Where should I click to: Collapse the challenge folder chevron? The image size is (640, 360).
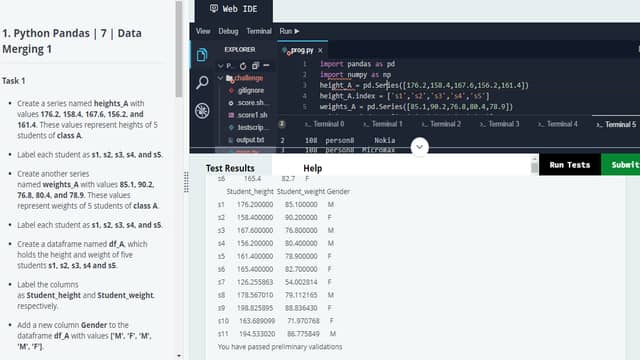coord(220,78)
